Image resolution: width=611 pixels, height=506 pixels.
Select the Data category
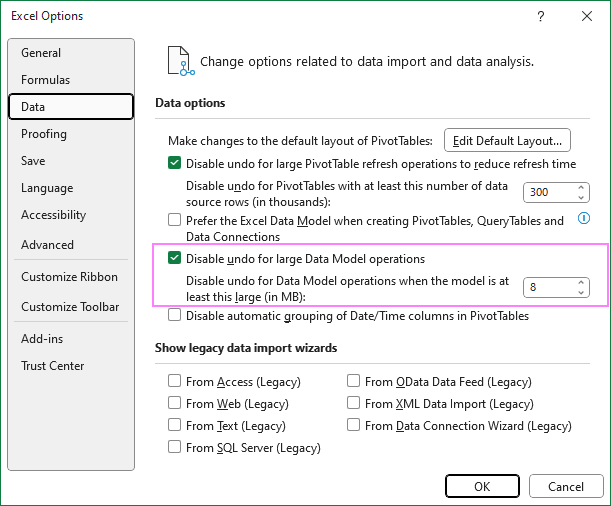[x=71, y=106]
